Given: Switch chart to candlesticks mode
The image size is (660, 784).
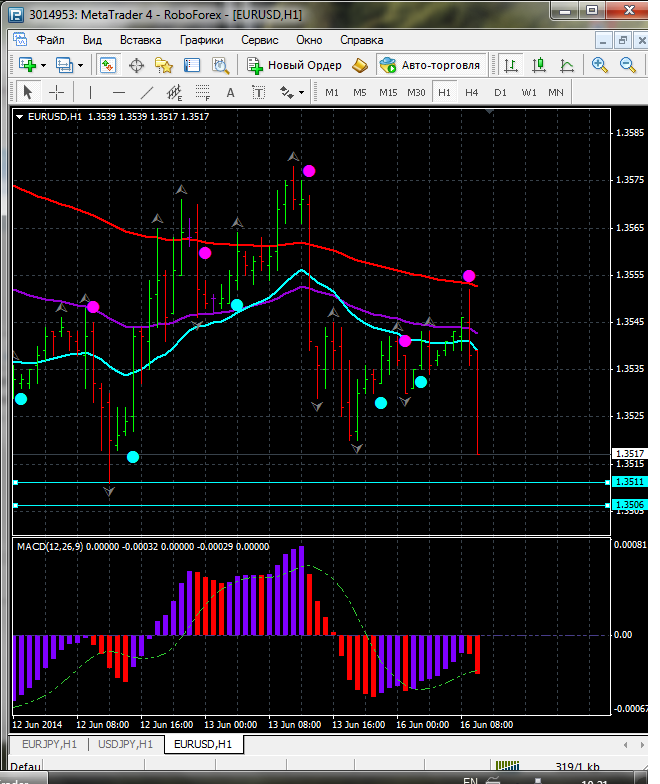Looking at the screenshot, I should pyautogui.click(x=539, y=65).
